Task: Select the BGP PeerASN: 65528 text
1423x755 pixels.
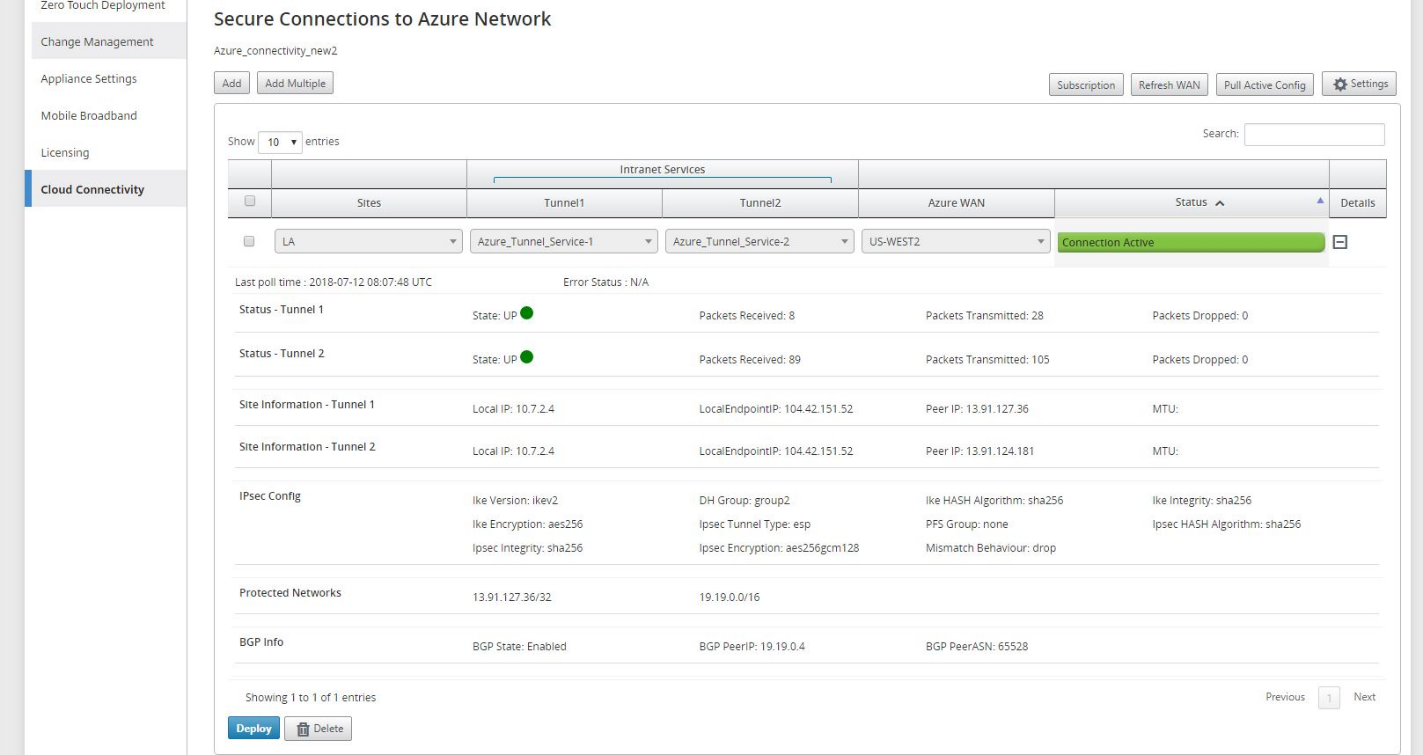Action: (x=977, y=646)
